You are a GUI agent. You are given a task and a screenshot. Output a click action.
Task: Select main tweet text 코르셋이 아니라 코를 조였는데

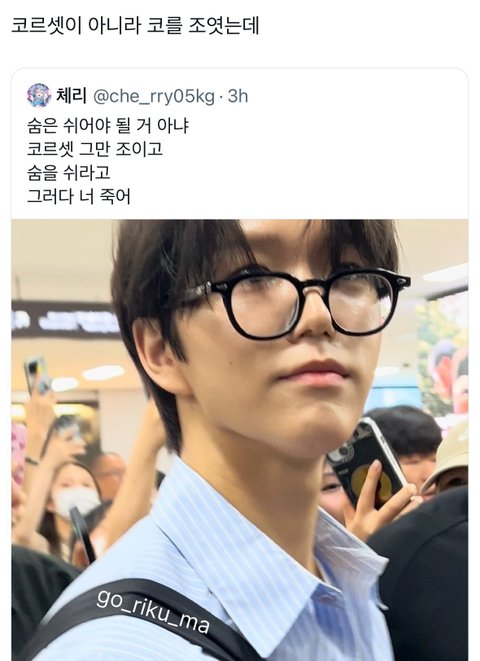(x=135, y=26)
